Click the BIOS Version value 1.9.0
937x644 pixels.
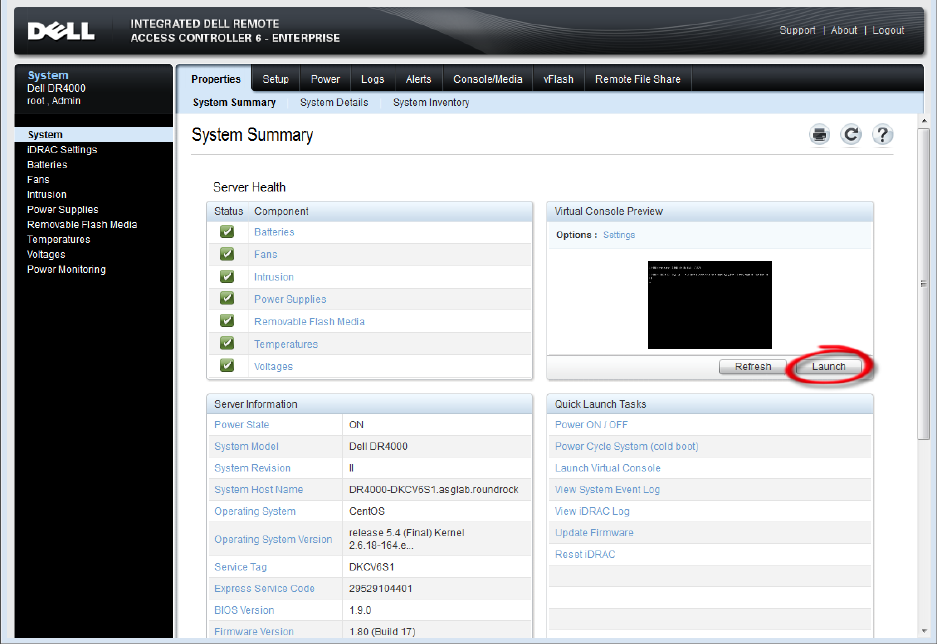click(360, 610)
